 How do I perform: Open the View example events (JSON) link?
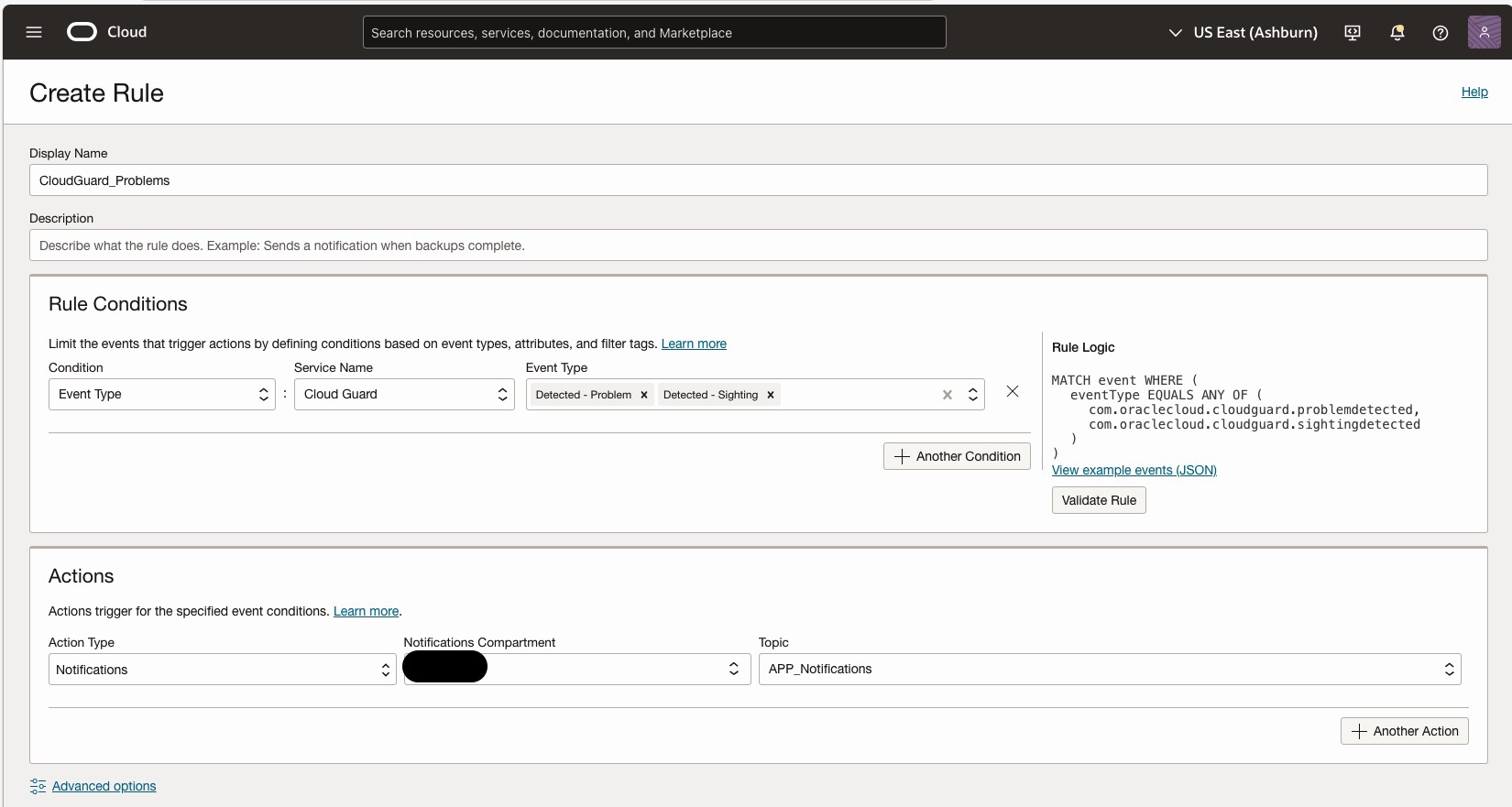(1134, 470)
